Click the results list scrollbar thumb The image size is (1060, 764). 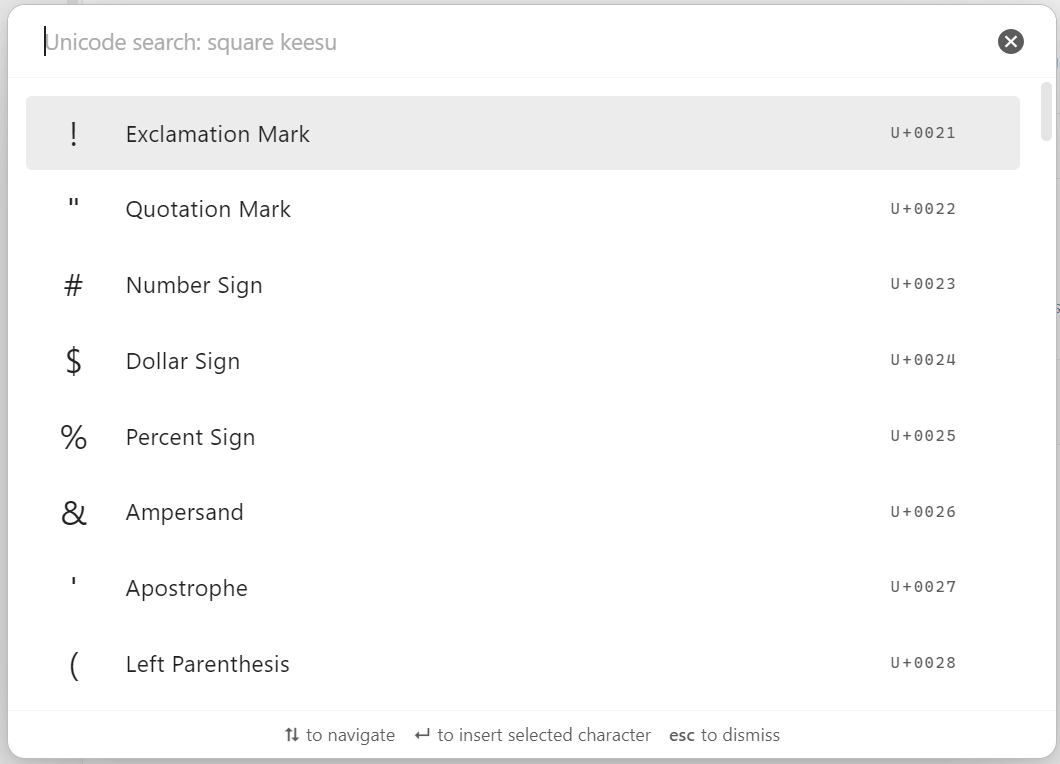pyautogui.click(x=1046, y=110)
